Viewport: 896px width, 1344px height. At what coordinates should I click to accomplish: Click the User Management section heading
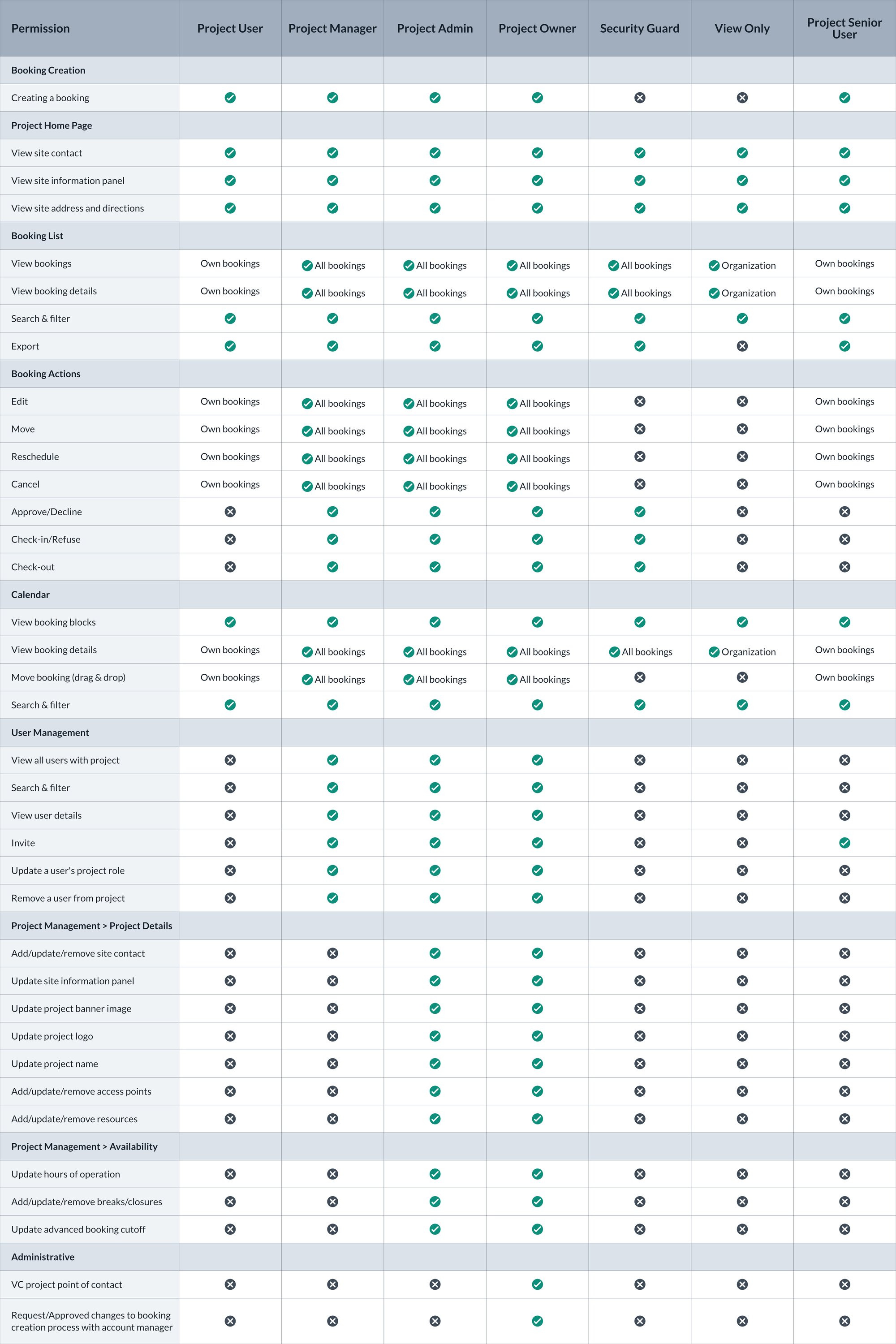50,732
